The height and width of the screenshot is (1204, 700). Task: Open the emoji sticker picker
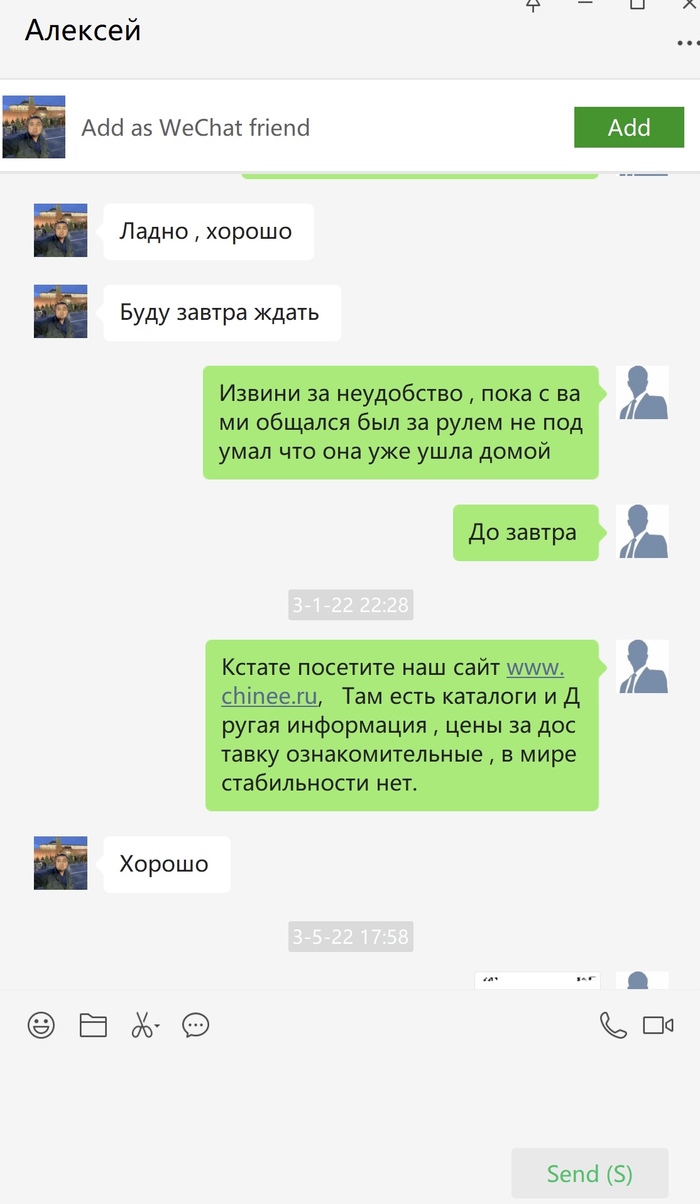[41, 1025]
